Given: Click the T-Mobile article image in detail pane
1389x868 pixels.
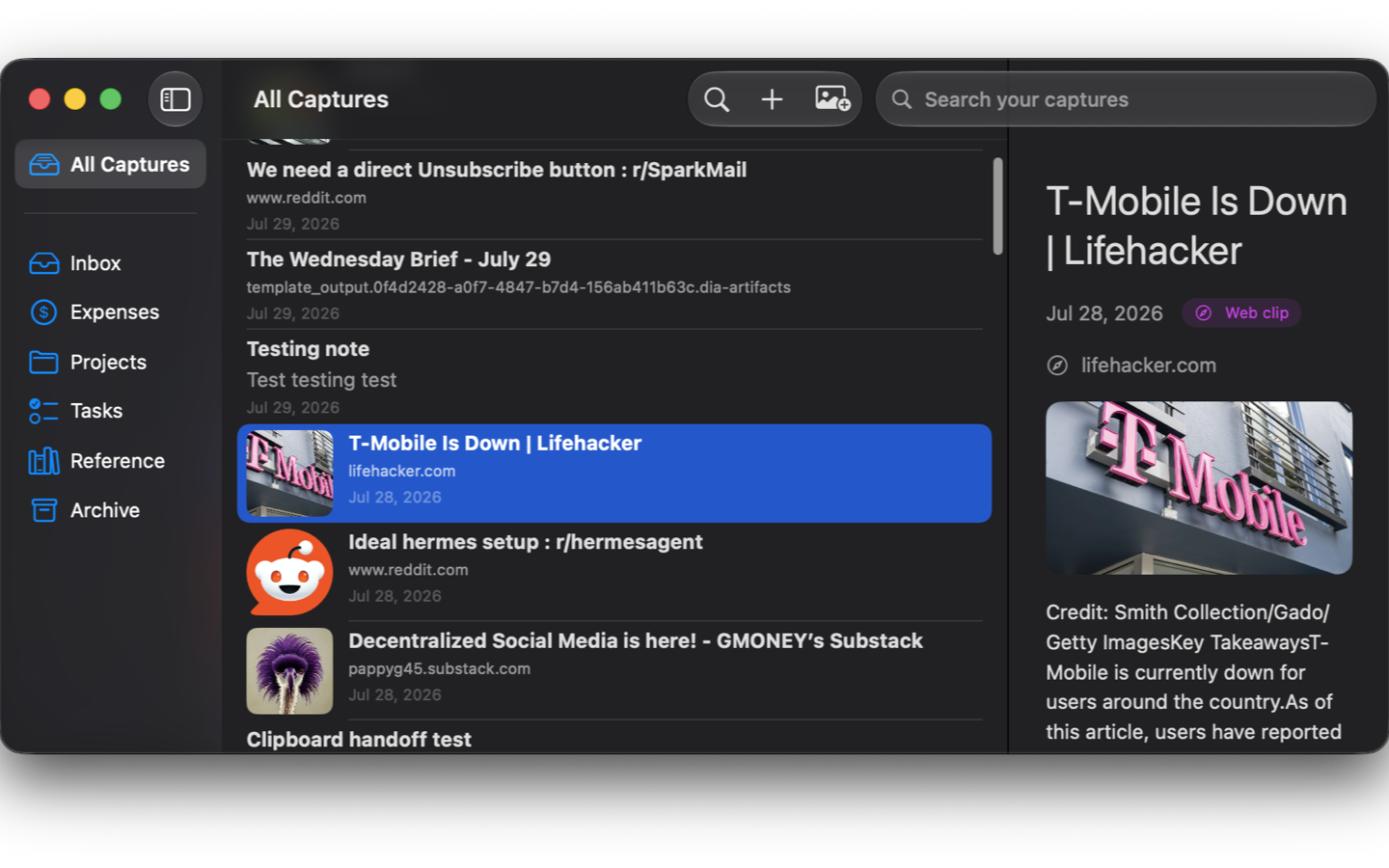Looking at the screenshot, I should [1199, 488].
